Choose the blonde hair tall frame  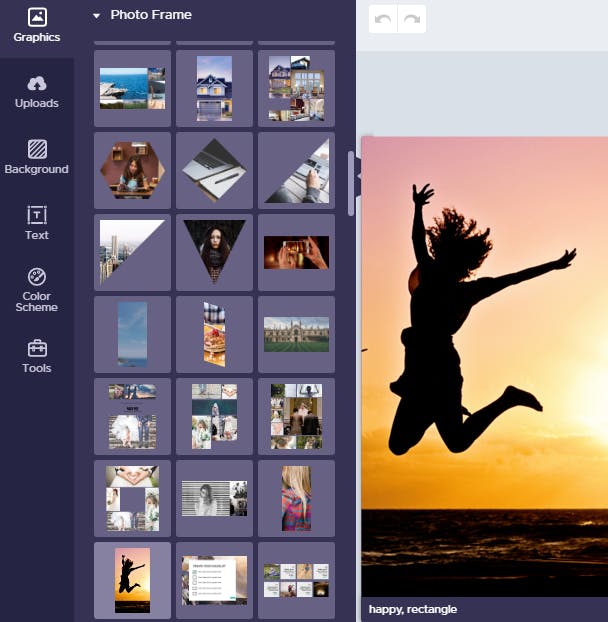click(296, 499)
